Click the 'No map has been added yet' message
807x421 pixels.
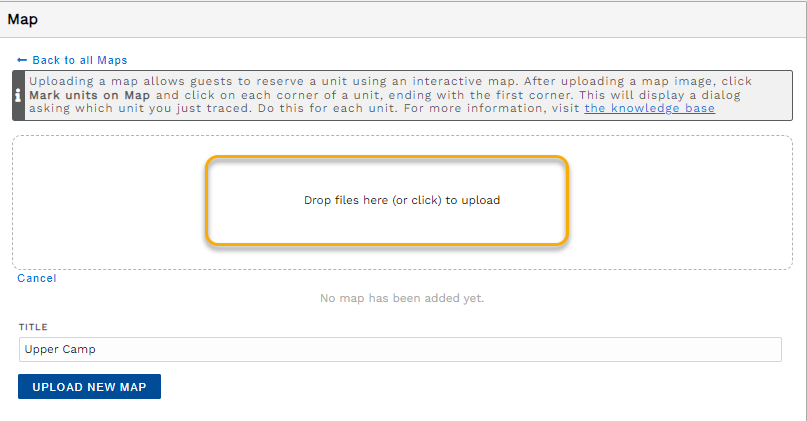pyautogui.click(x=401, y=298)
